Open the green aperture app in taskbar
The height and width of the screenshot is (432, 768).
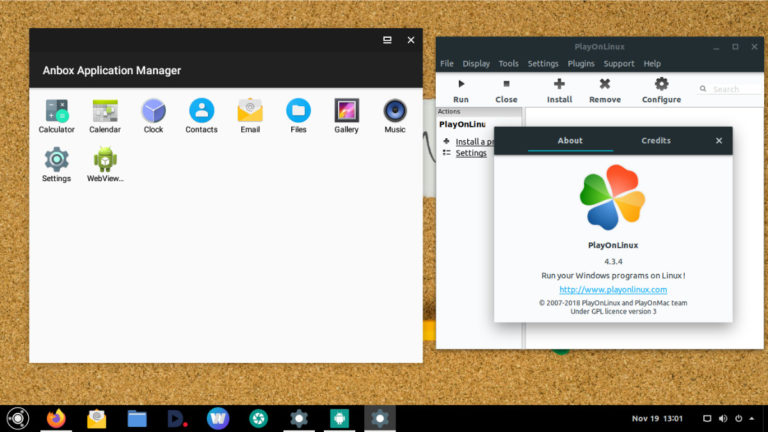(258, 418)
